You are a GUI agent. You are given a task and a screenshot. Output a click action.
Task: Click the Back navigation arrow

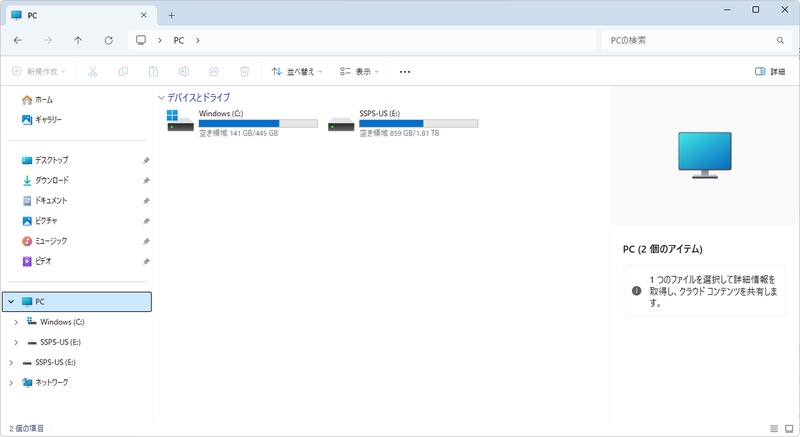pos(18,40)
